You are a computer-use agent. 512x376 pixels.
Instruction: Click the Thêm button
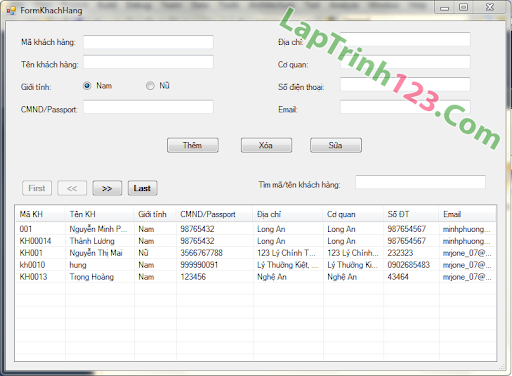[193, 145]
